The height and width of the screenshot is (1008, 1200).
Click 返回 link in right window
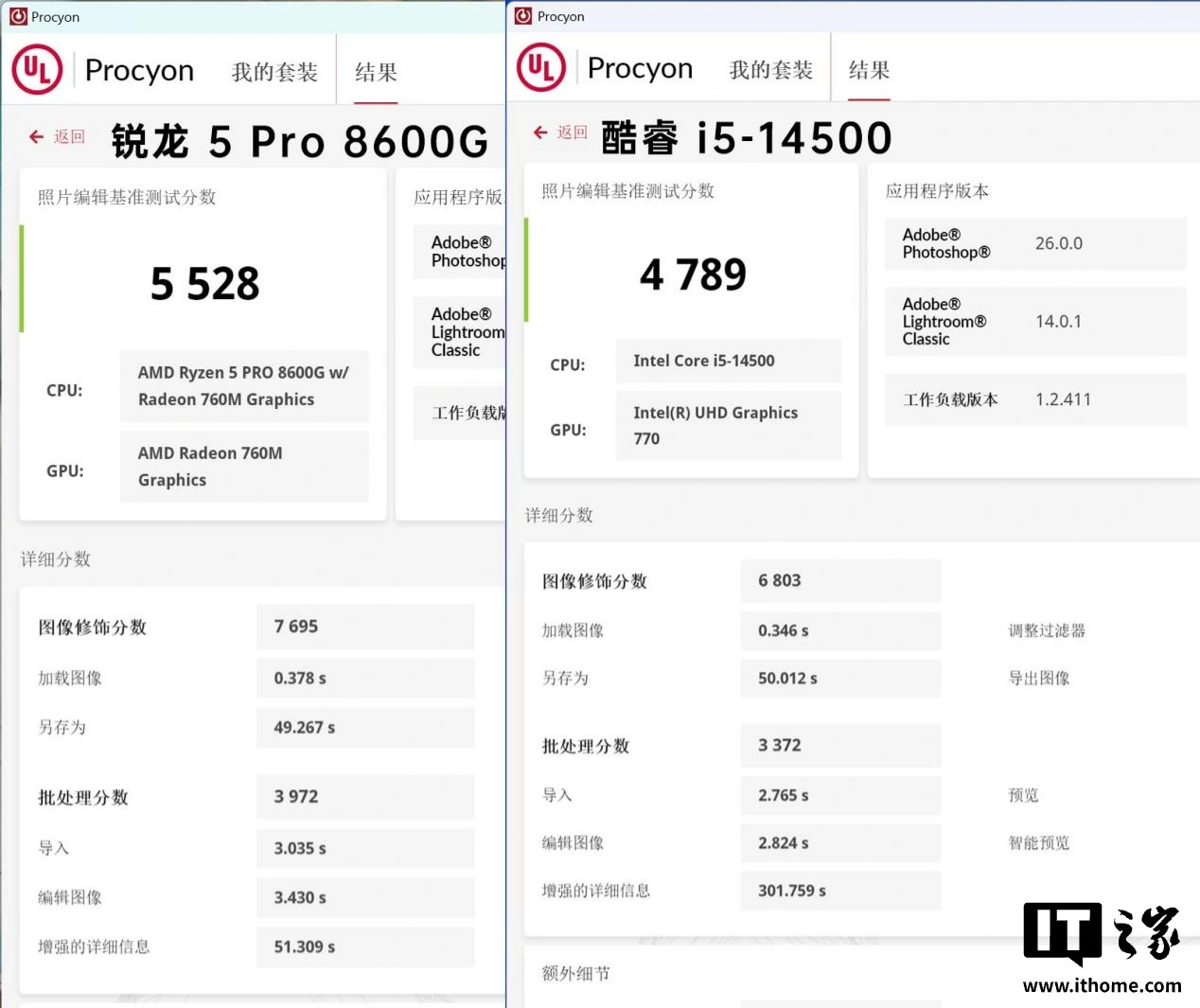pyautogui.click(x=573, y=133)
